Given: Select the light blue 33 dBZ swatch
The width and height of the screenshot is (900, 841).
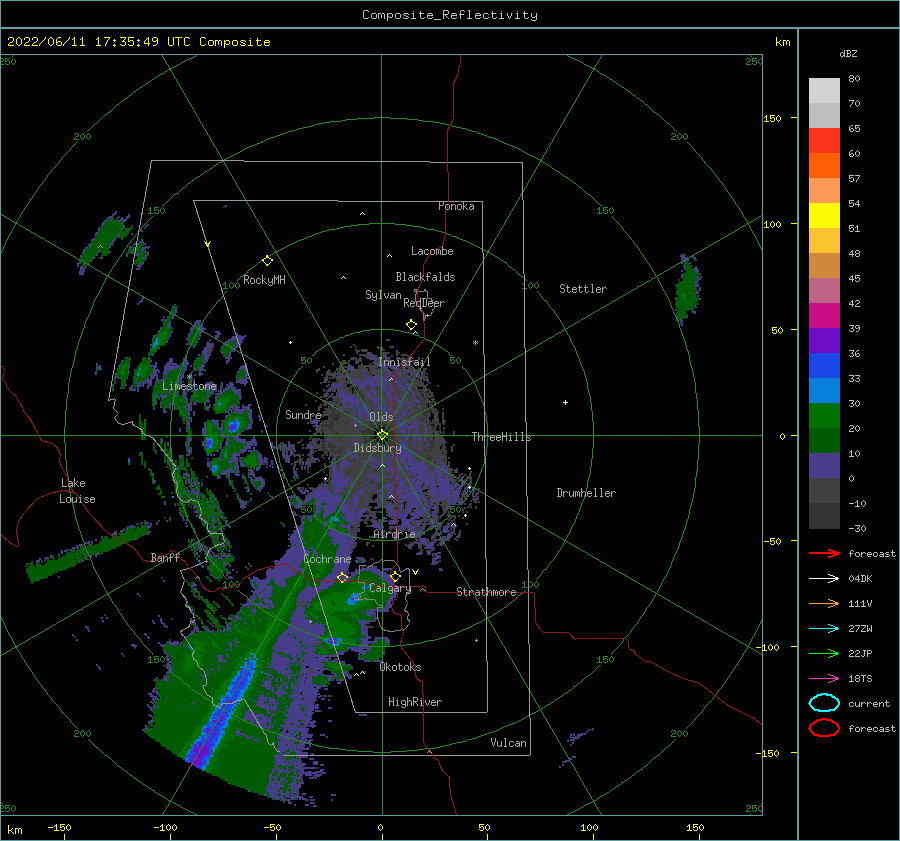Looking at the screenshot, I should point(824,390).
